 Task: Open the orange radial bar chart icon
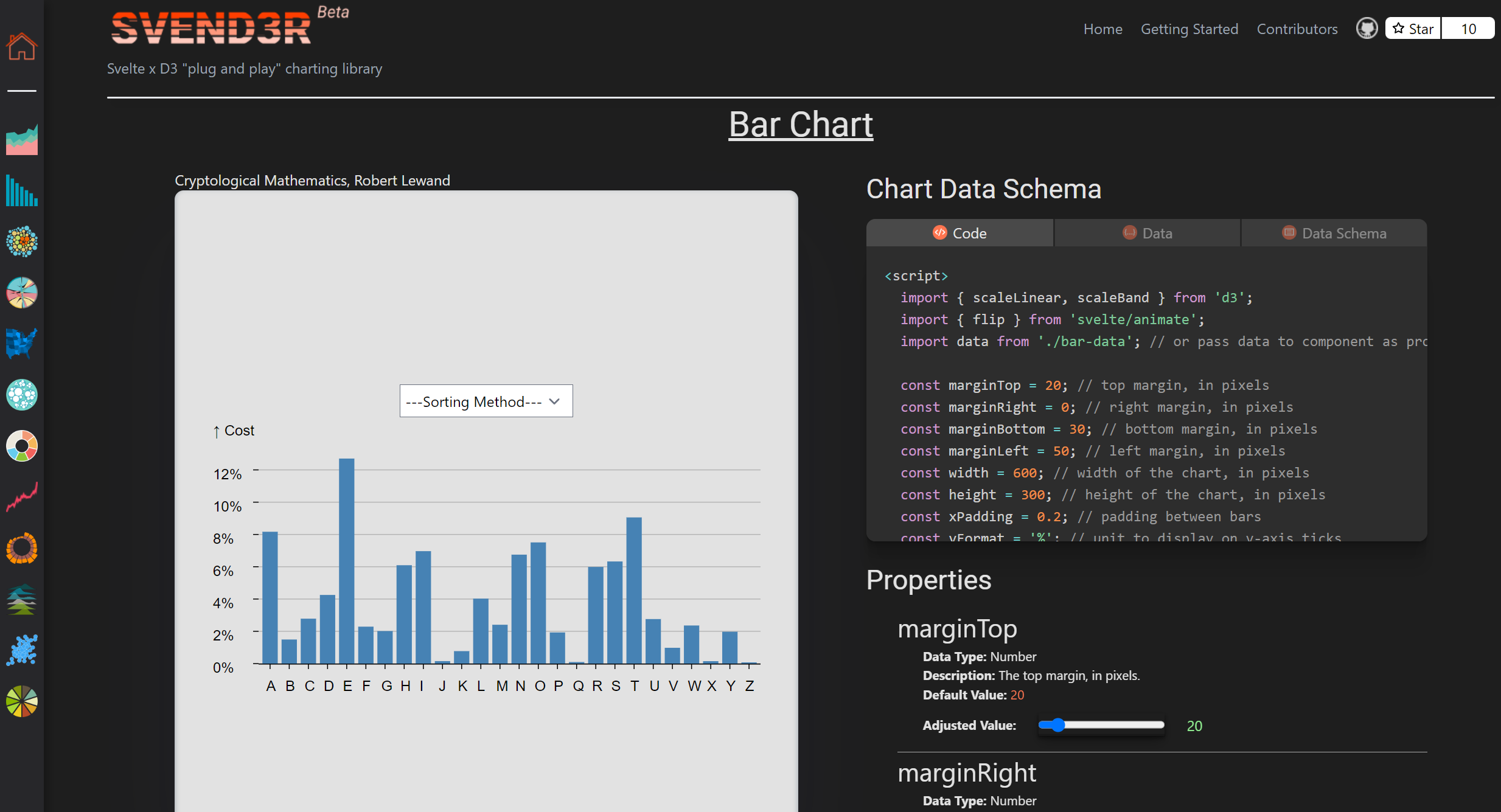point(22,548)
